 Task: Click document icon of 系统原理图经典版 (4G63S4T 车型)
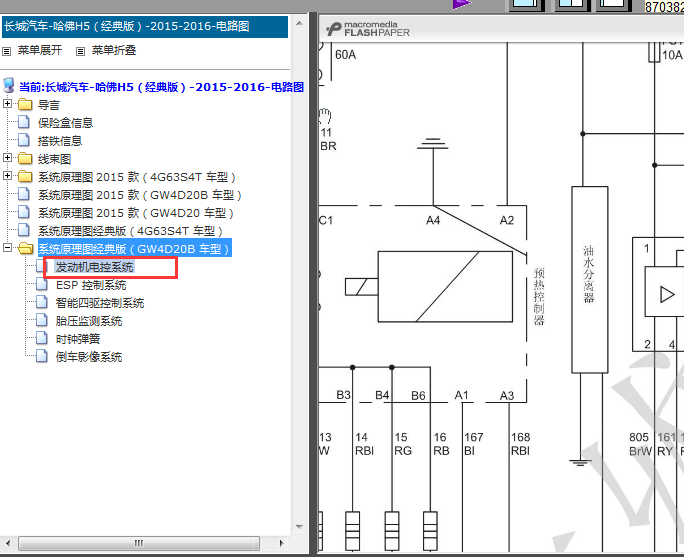point(24,230)
